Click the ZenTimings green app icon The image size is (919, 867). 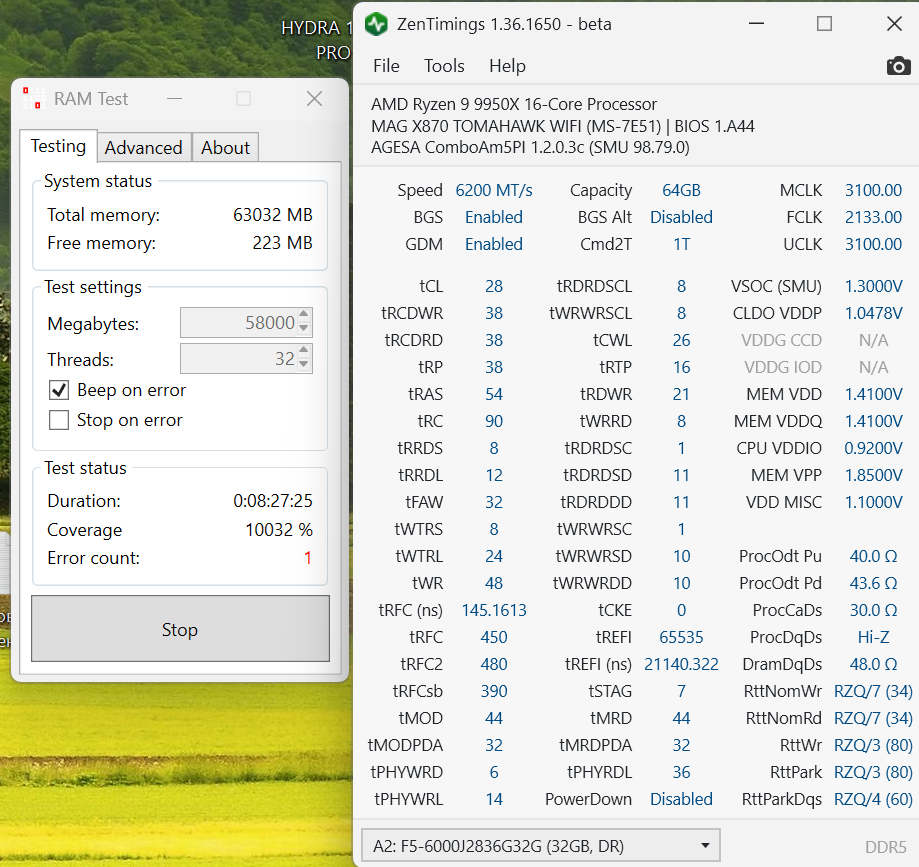click(376, 24)
